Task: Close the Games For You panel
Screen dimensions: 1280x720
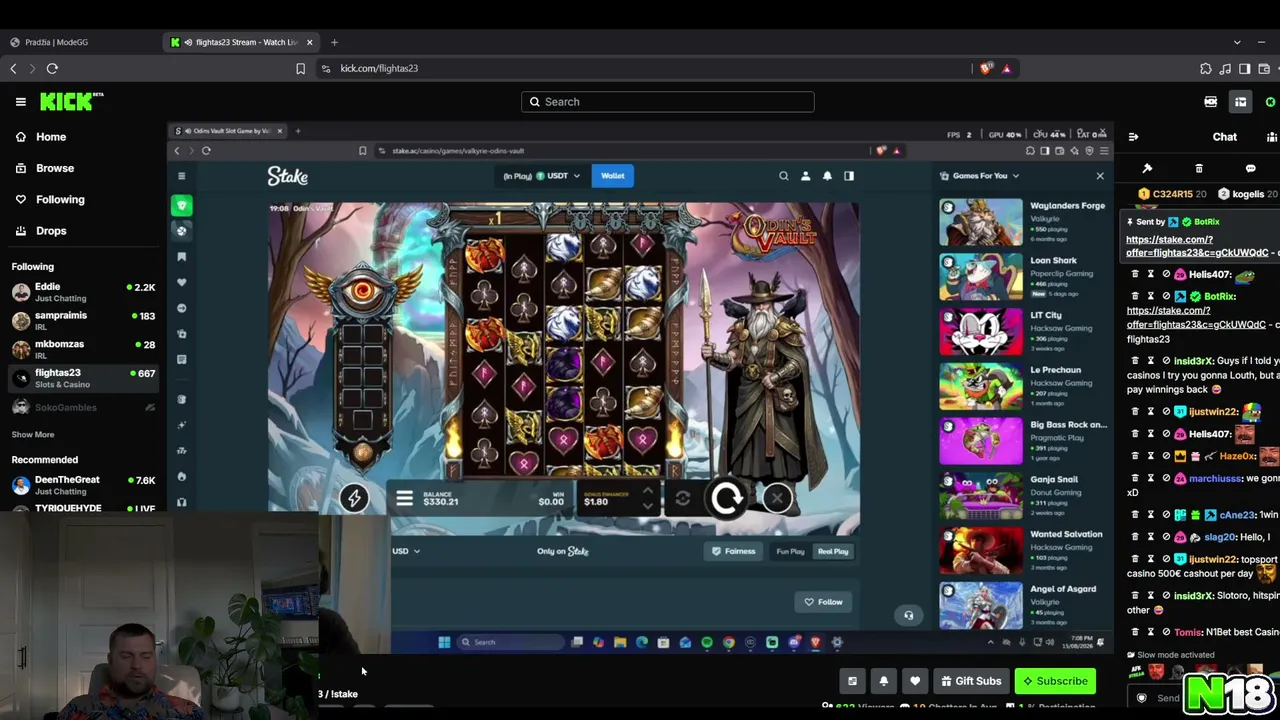Action: coord(1100,176)
